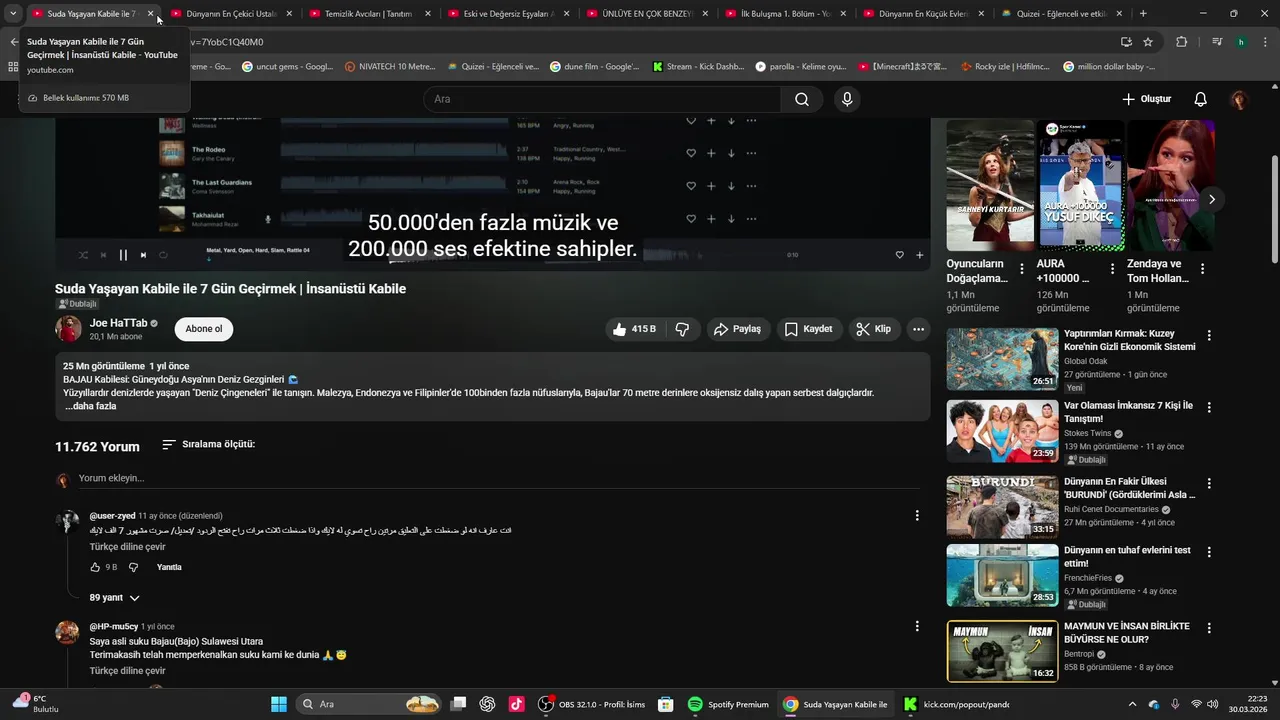Show hidden system tray icons chevron
The width and height of the screenshot is (1280, 720).
[x=1132, y=704]
